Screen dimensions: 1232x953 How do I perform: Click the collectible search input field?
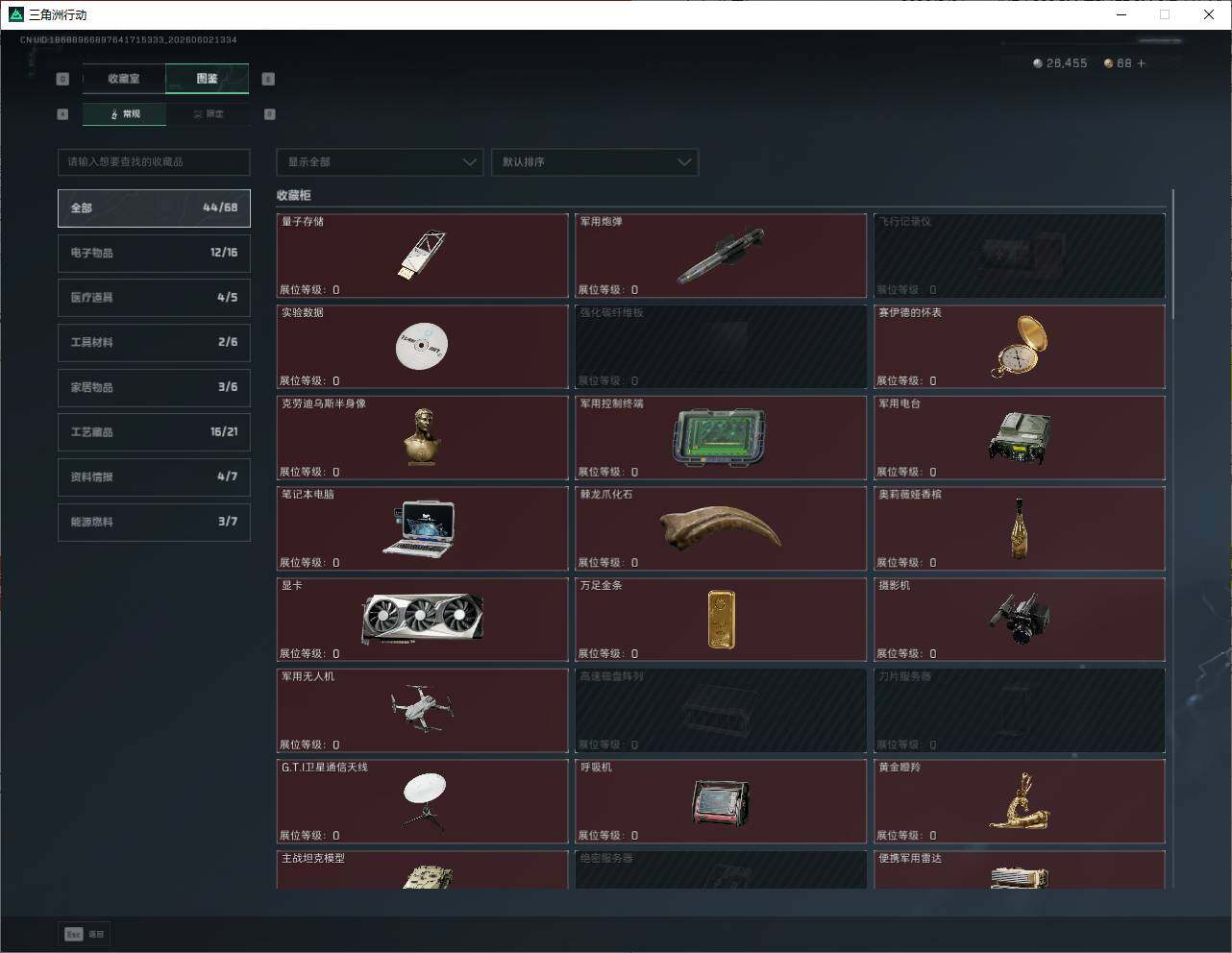pyautogui.click(x=154, y=161)
